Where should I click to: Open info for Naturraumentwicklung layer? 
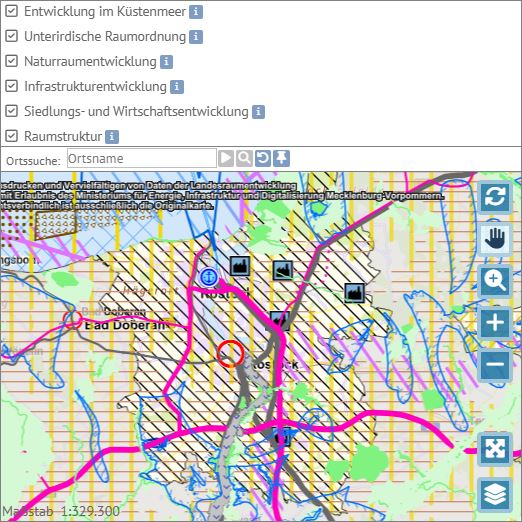point(166,62)
